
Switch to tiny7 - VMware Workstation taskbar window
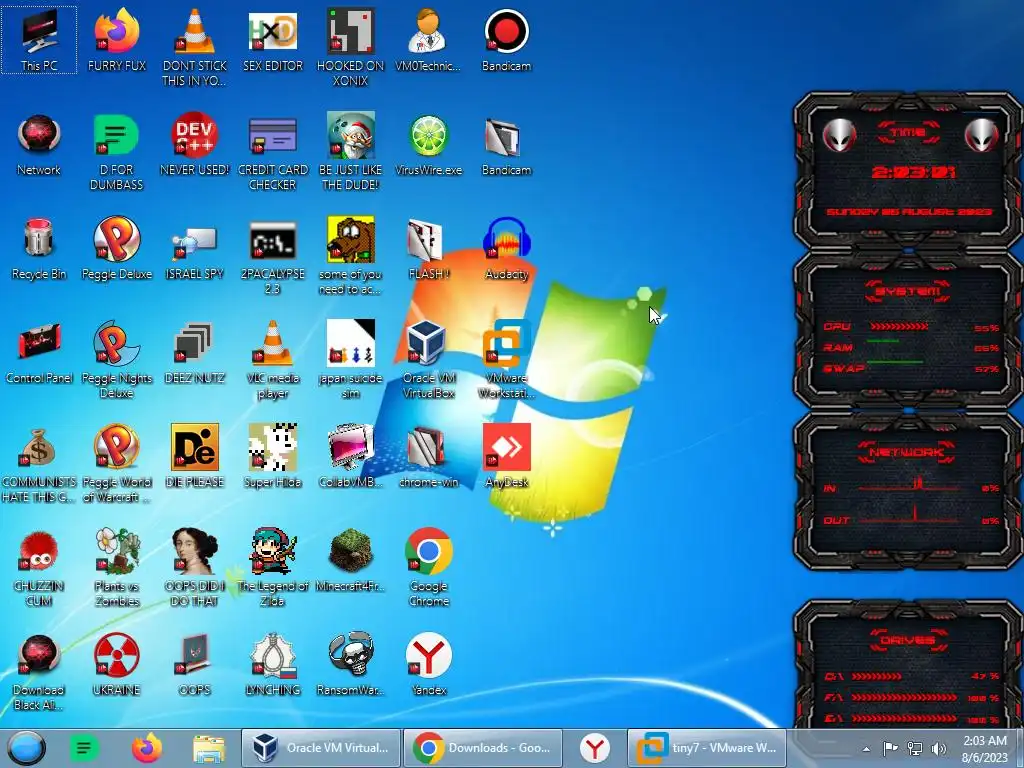tap(706, 748)
